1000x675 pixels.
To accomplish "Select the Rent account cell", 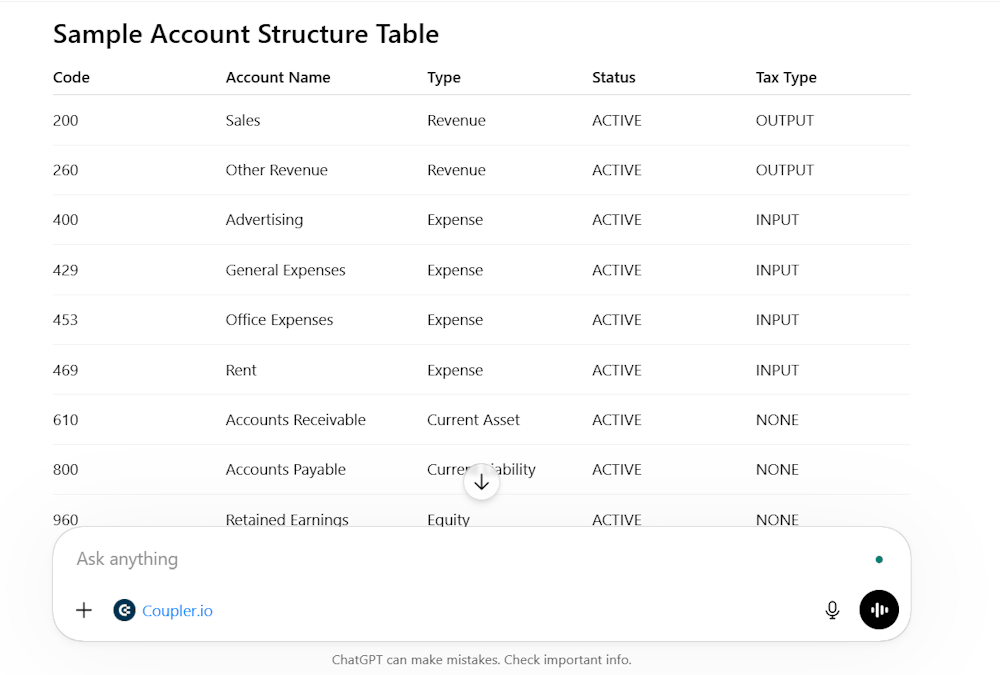I will (241, 371).
